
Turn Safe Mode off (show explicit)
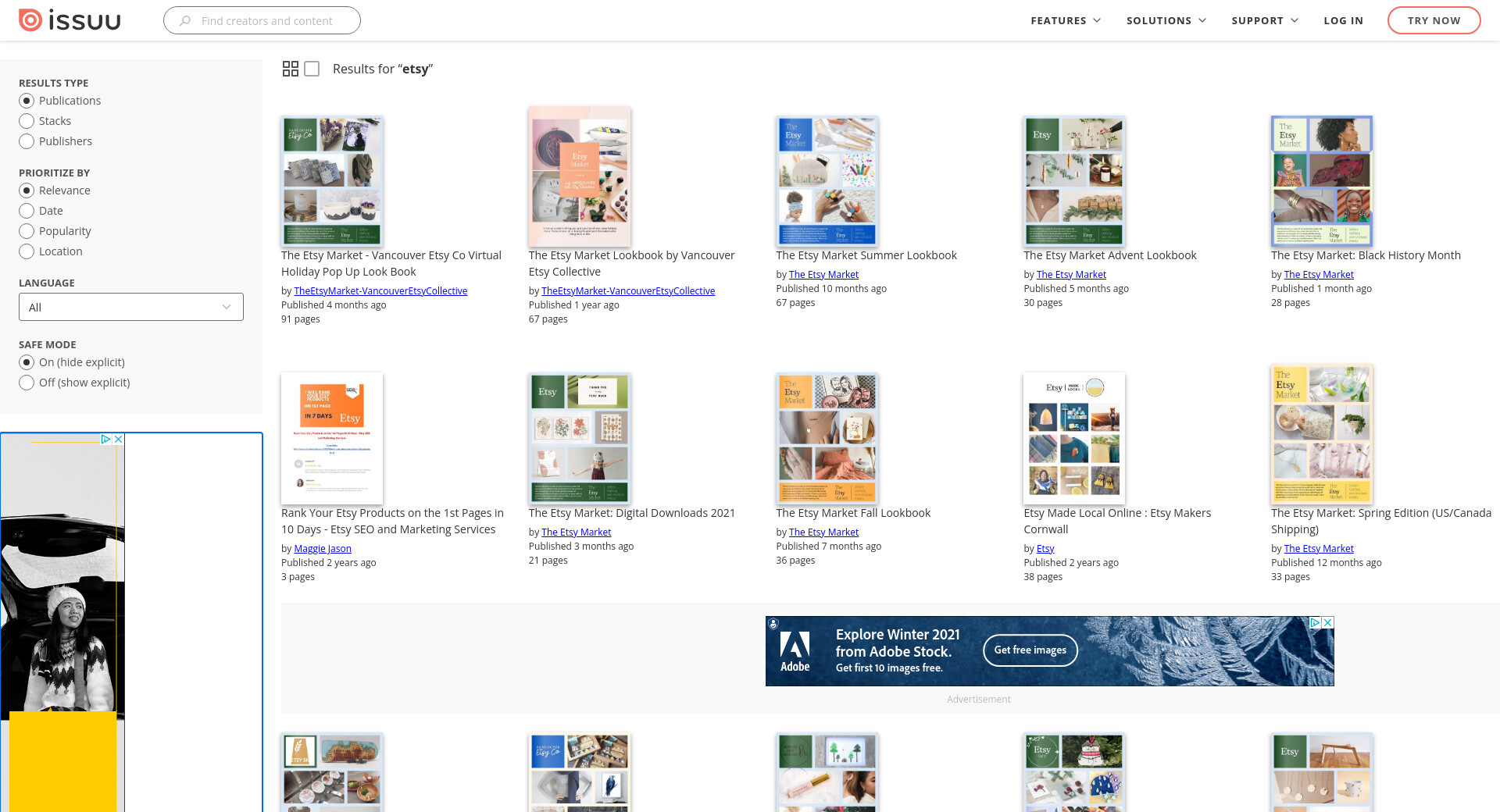27,383
